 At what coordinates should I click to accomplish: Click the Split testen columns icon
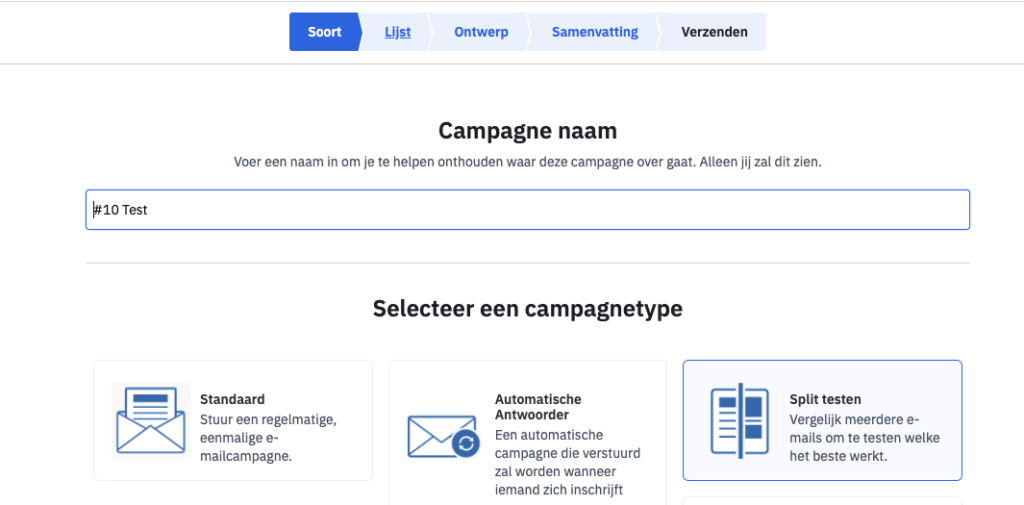738,420
